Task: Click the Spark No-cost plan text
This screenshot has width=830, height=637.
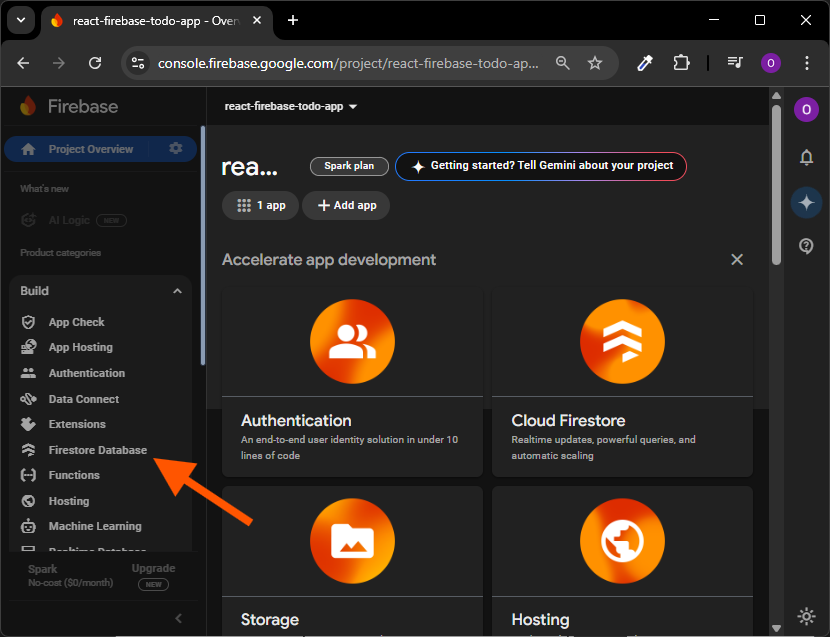Action: tap(70, 576)
